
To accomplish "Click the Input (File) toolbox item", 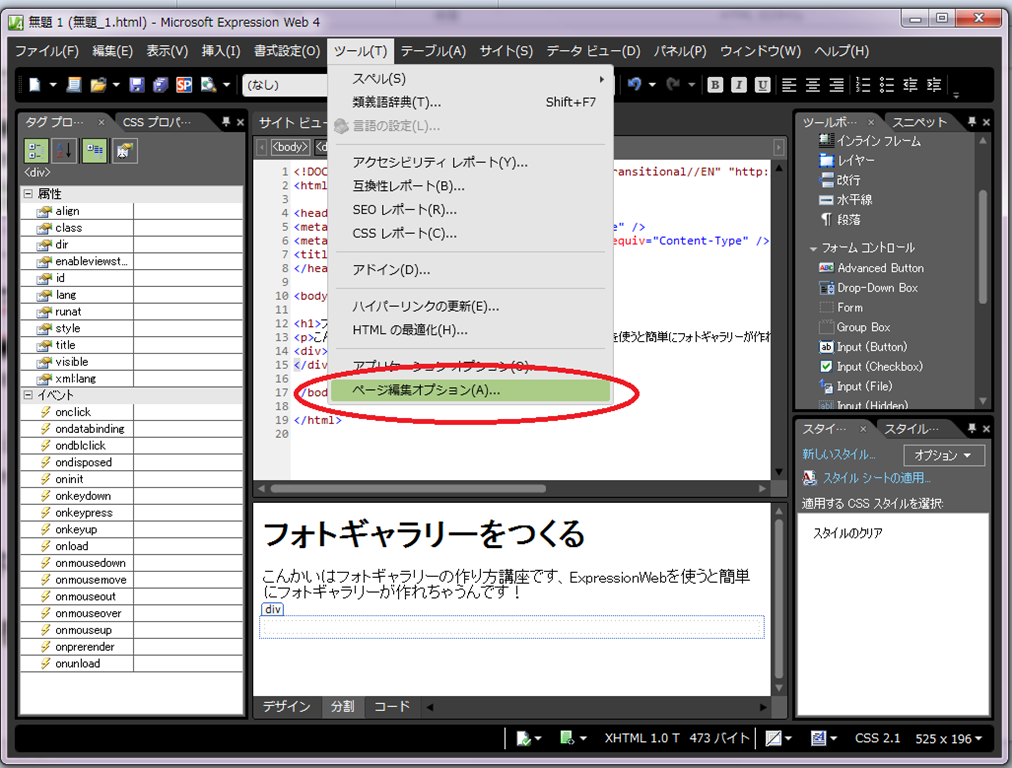I will 855,387.
